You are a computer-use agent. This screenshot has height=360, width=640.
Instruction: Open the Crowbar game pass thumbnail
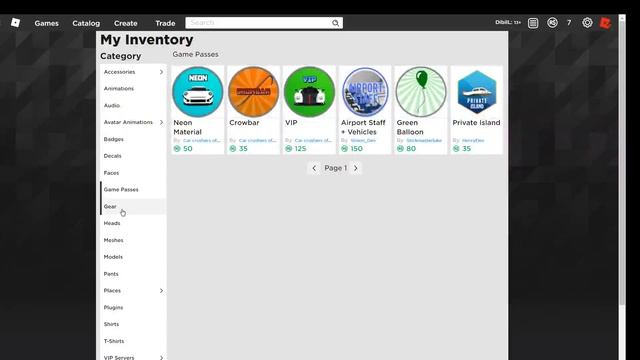pyautogui.click(x=253, y=92)
